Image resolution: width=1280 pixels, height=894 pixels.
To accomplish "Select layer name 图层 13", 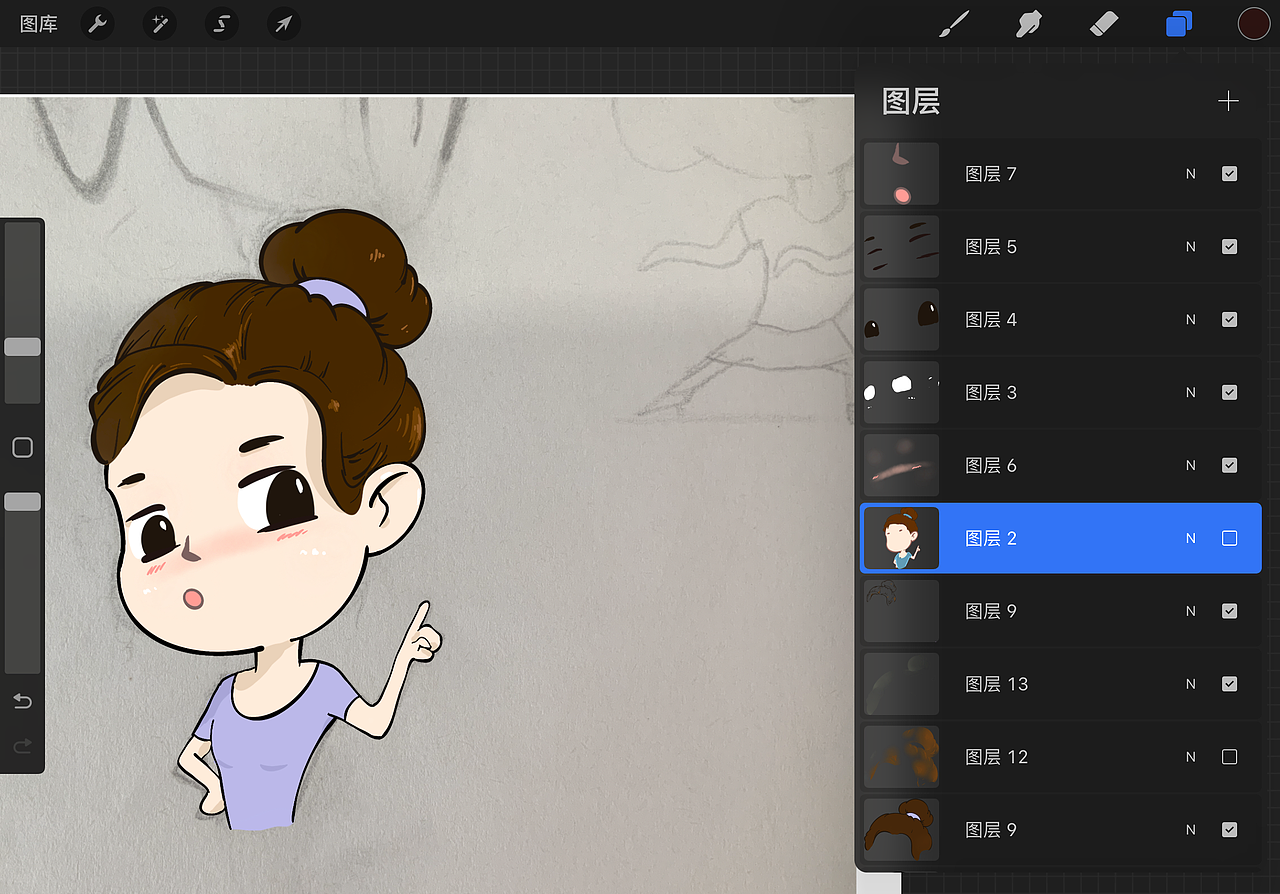I will click(996, 684).
